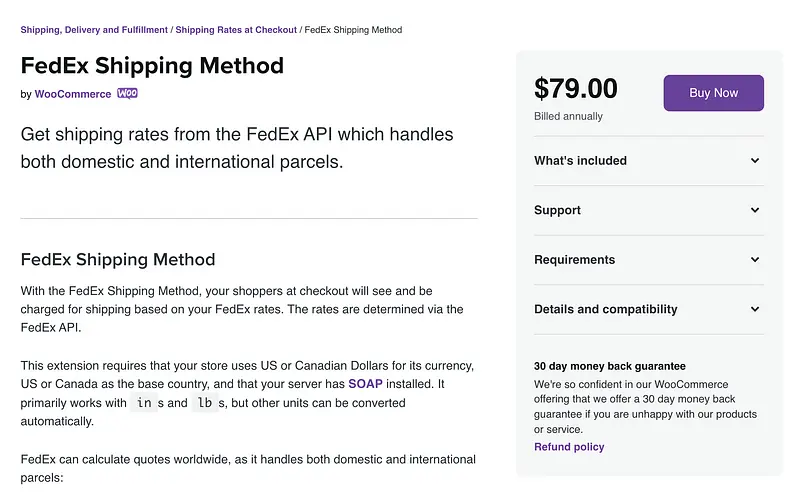800x494 pixels.
Task: Click the Woo logo badge beside WooCommerce
Action: click(127, 94)
